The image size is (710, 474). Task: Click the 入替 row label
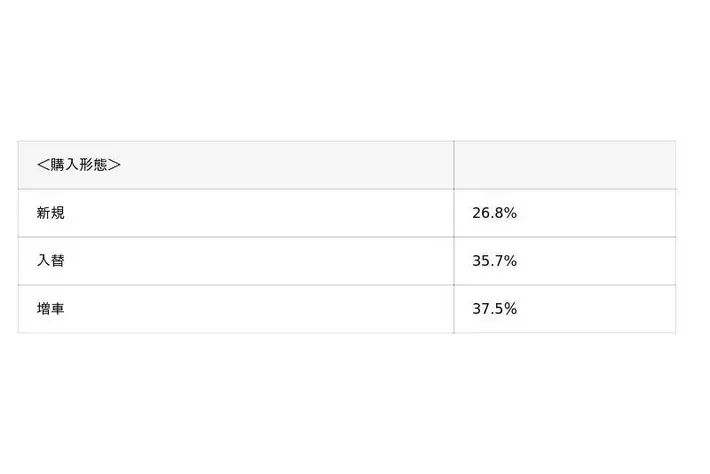point(51,261)
